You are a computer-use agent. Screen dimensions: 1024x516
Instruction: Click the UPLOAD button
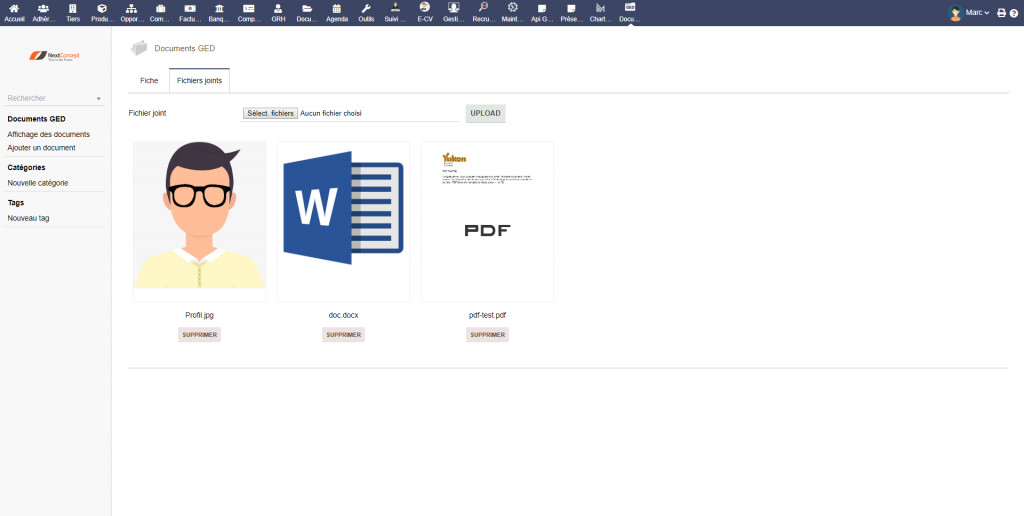click(x=485, y=113)
